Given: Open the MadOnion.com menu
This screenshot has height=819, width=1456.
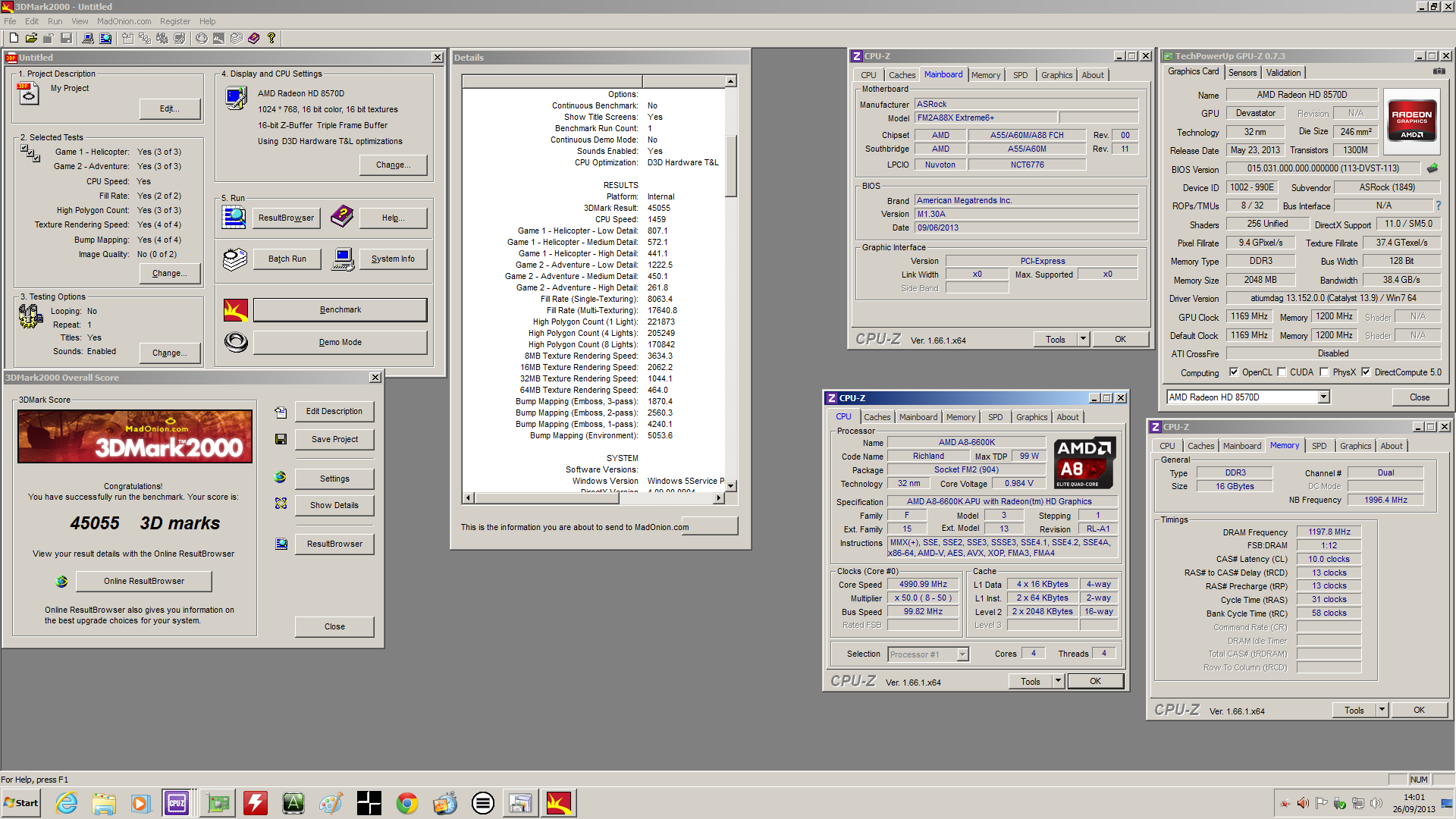Looking at the screenshot, I should click(x=124, y=21).
